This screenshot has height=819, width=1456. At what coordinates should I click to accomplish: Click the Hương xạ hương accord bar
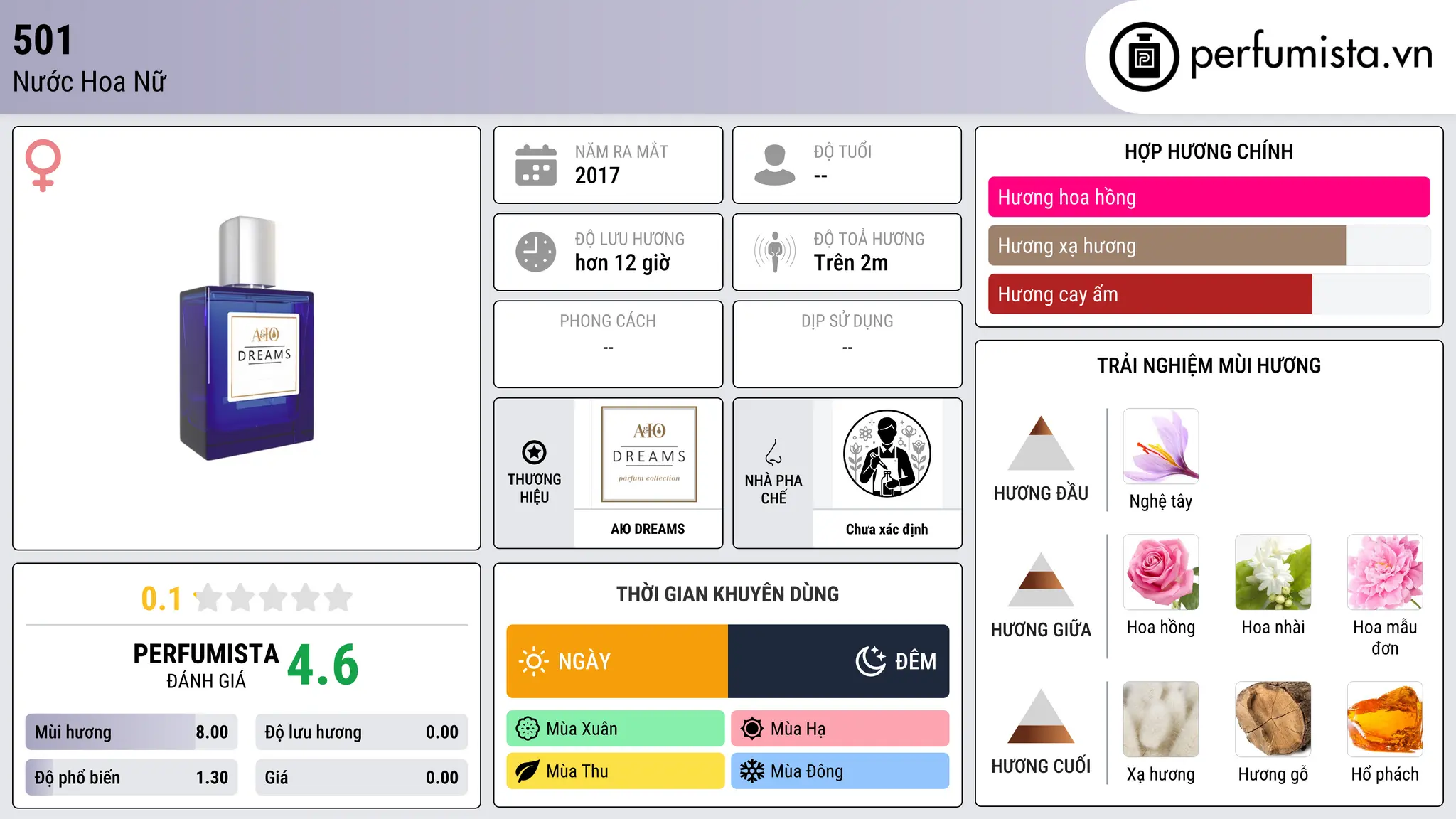(x=1209, y=245)
